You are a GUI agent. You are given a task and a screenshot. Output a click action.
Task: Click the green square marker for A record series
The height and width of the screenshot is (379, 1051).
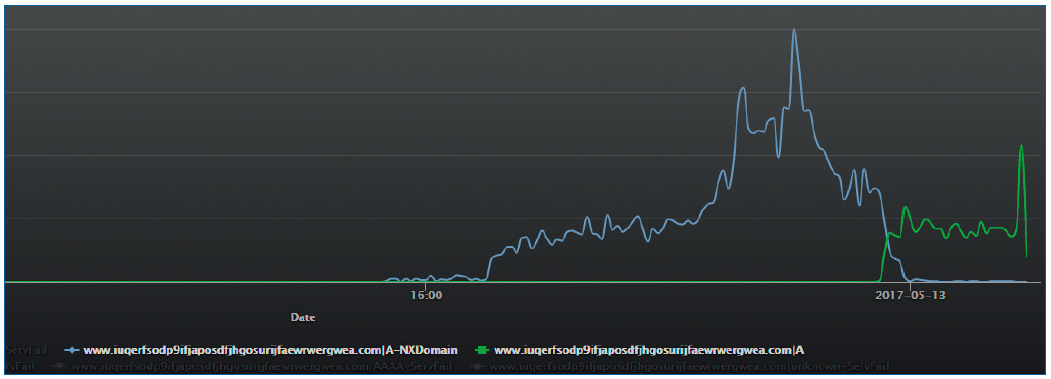pyautogui.click(x=483, y=350)
